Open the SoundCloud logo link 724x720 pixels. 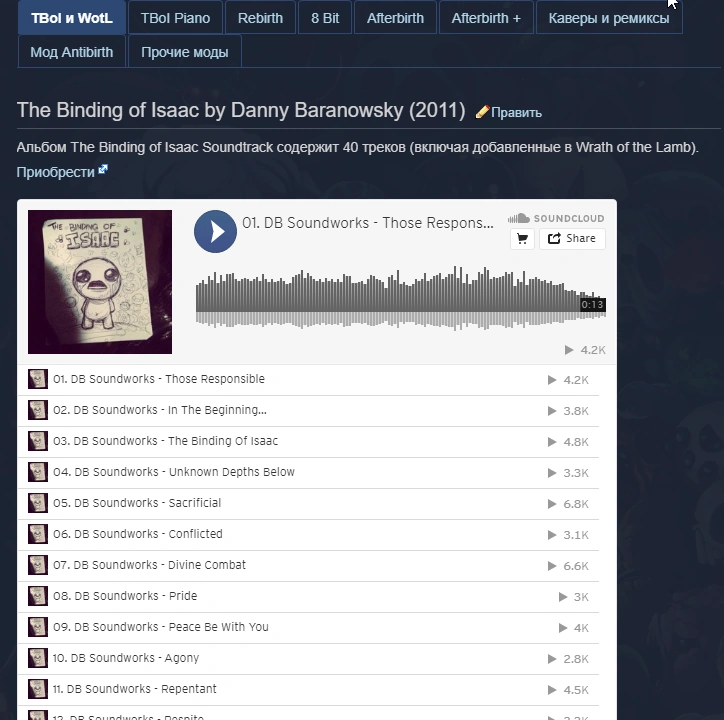[556, 218]
